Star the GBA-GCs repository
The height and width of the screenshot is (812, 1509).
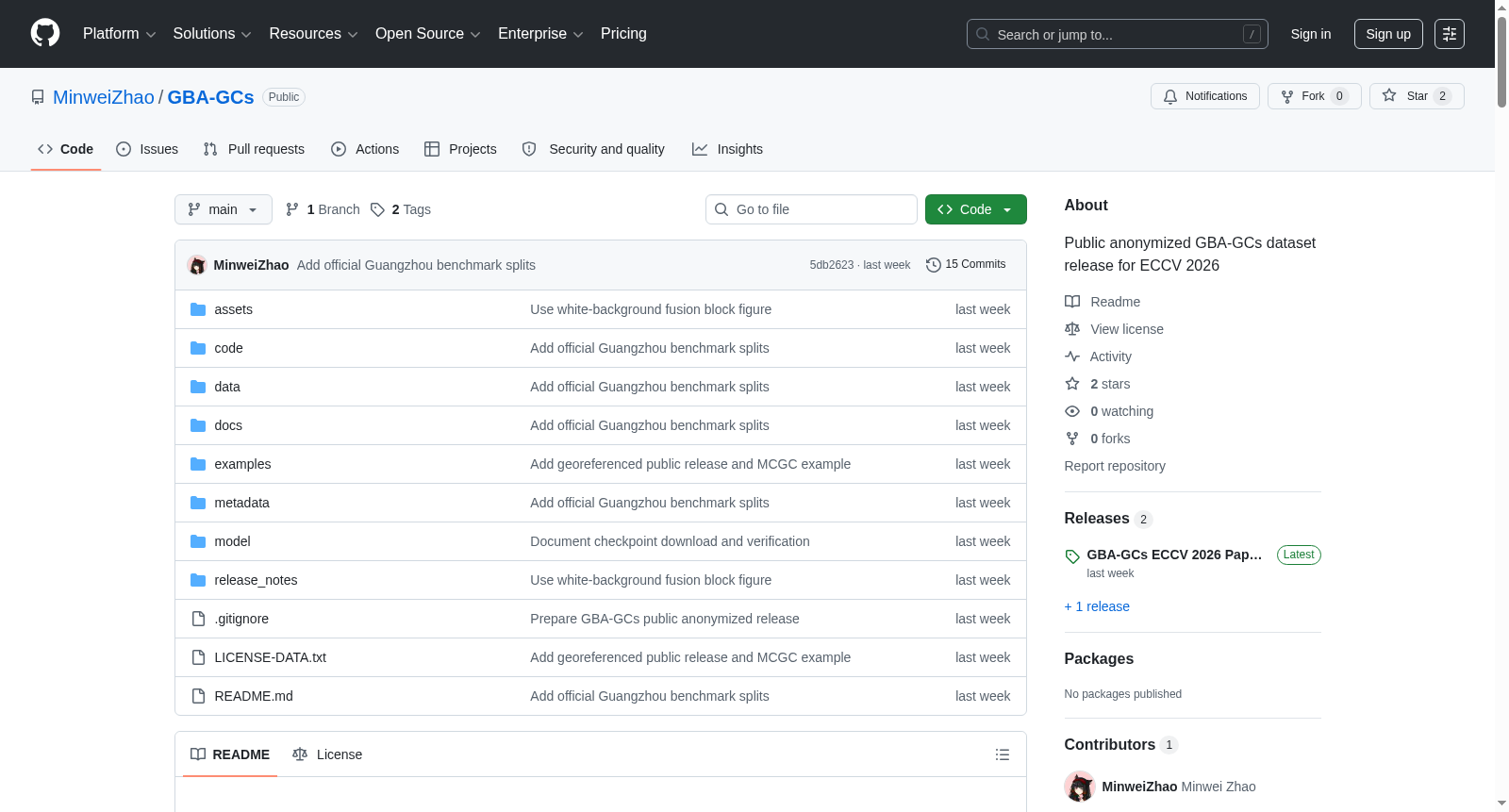tap(1417, 96)
